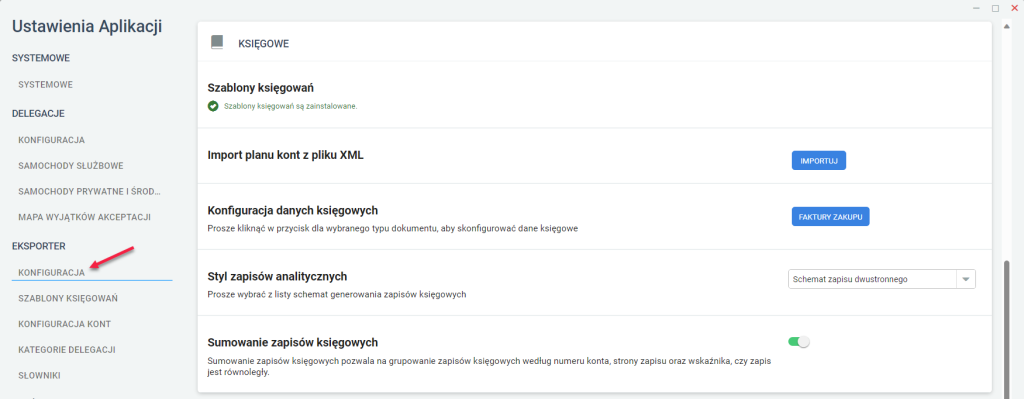Image resolution: width=1024 pixels, height=399 pixels.
Task: Maximize the window
Action: [995, 8]
